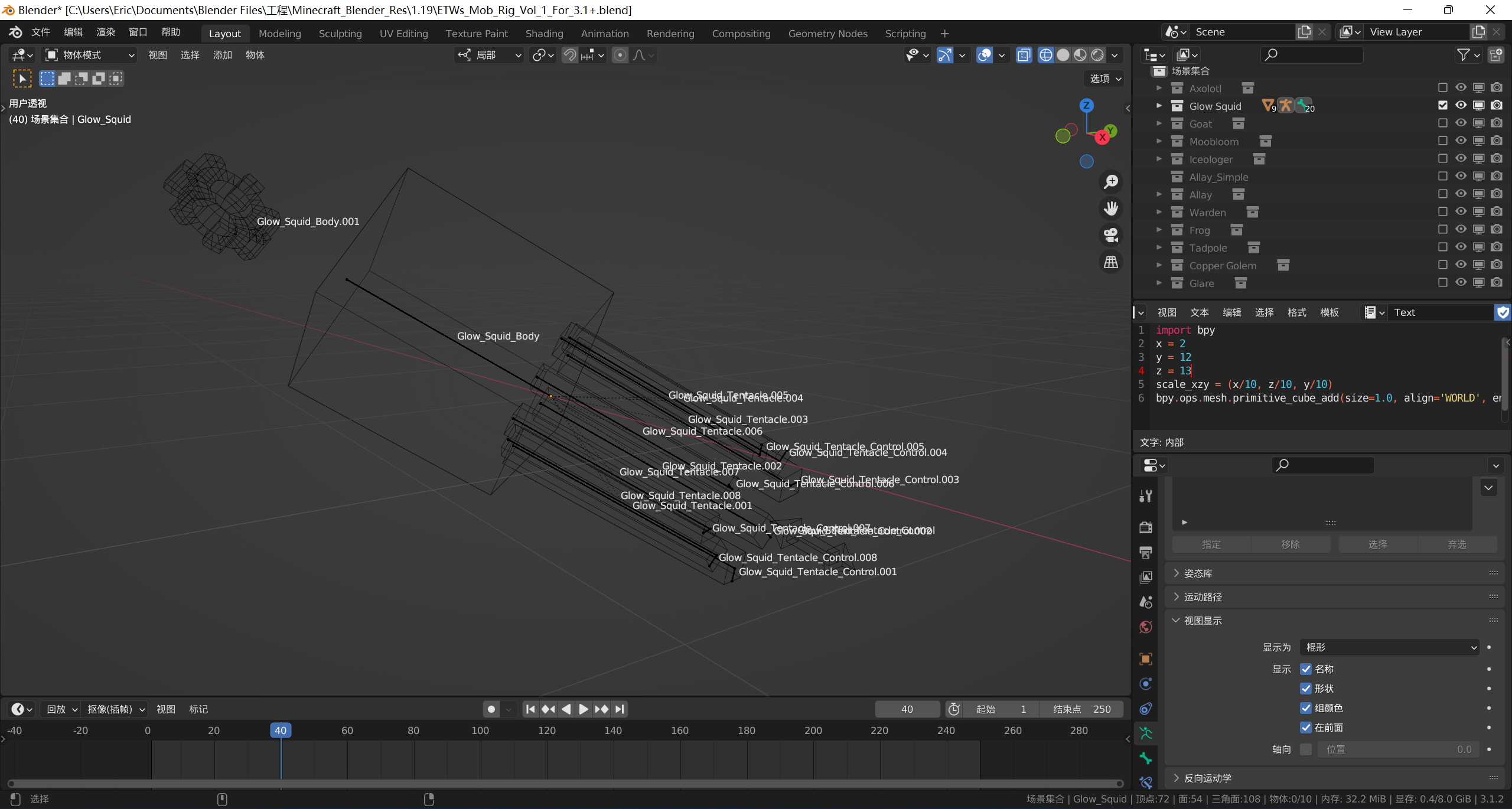Open World properties tab icon
This screenshot has height=809, width=1512.
click(1146, 627)
